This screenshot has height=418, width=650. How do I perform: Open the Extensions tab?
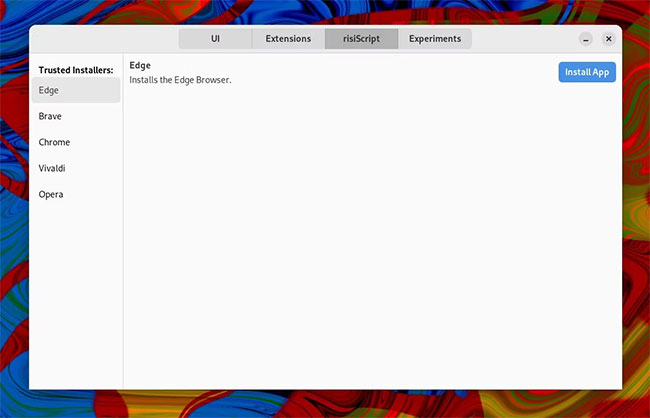(x=288, y=39)
